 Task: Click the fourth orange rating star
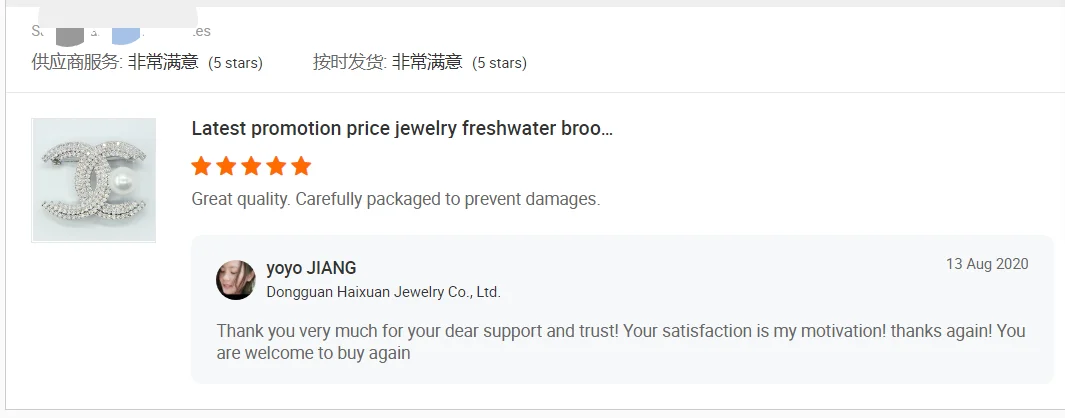pyautogui.click(x=276, y=166)
